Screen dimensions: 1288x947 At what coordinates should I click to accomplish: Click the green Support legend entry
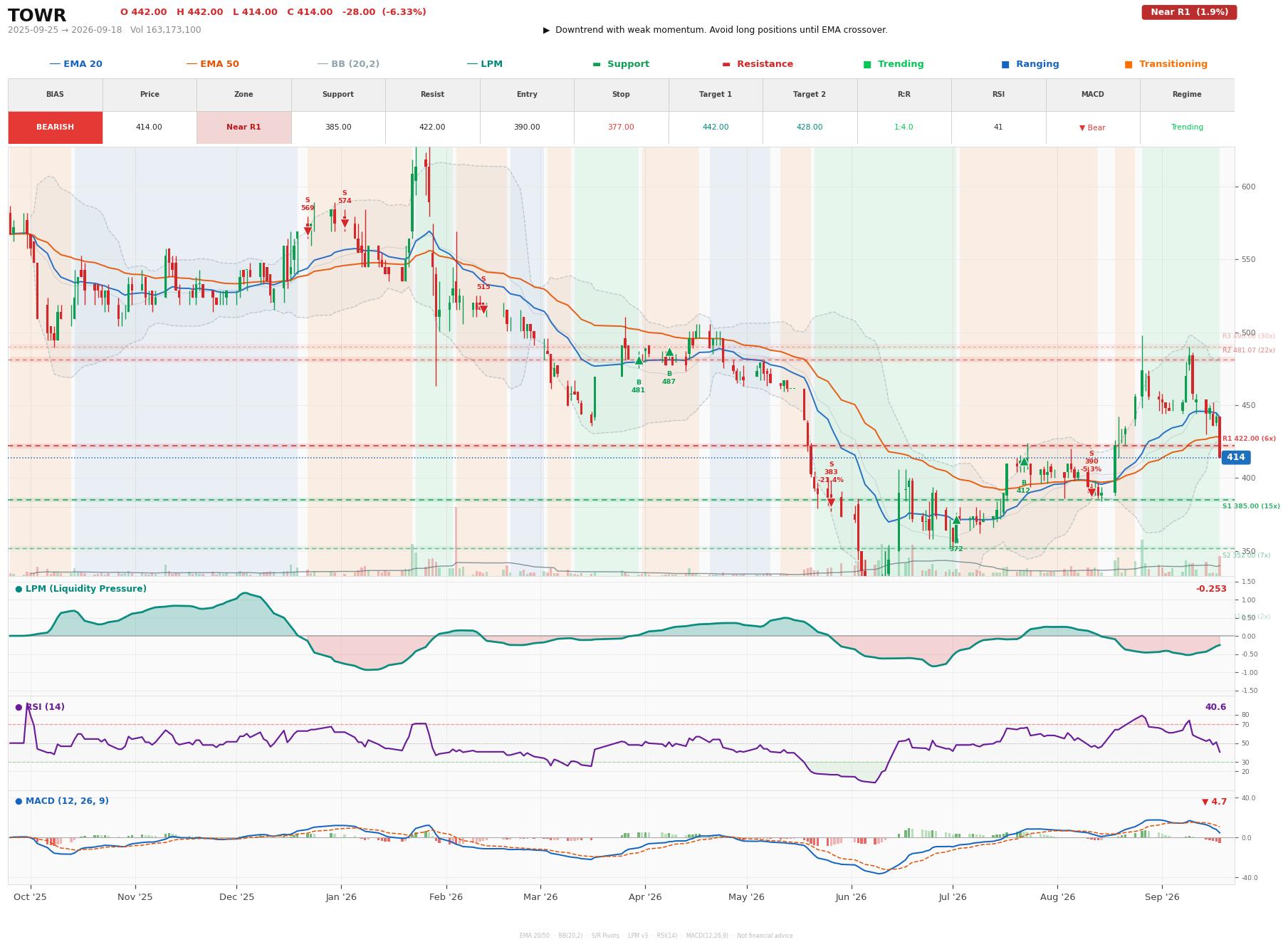(621, 64)
